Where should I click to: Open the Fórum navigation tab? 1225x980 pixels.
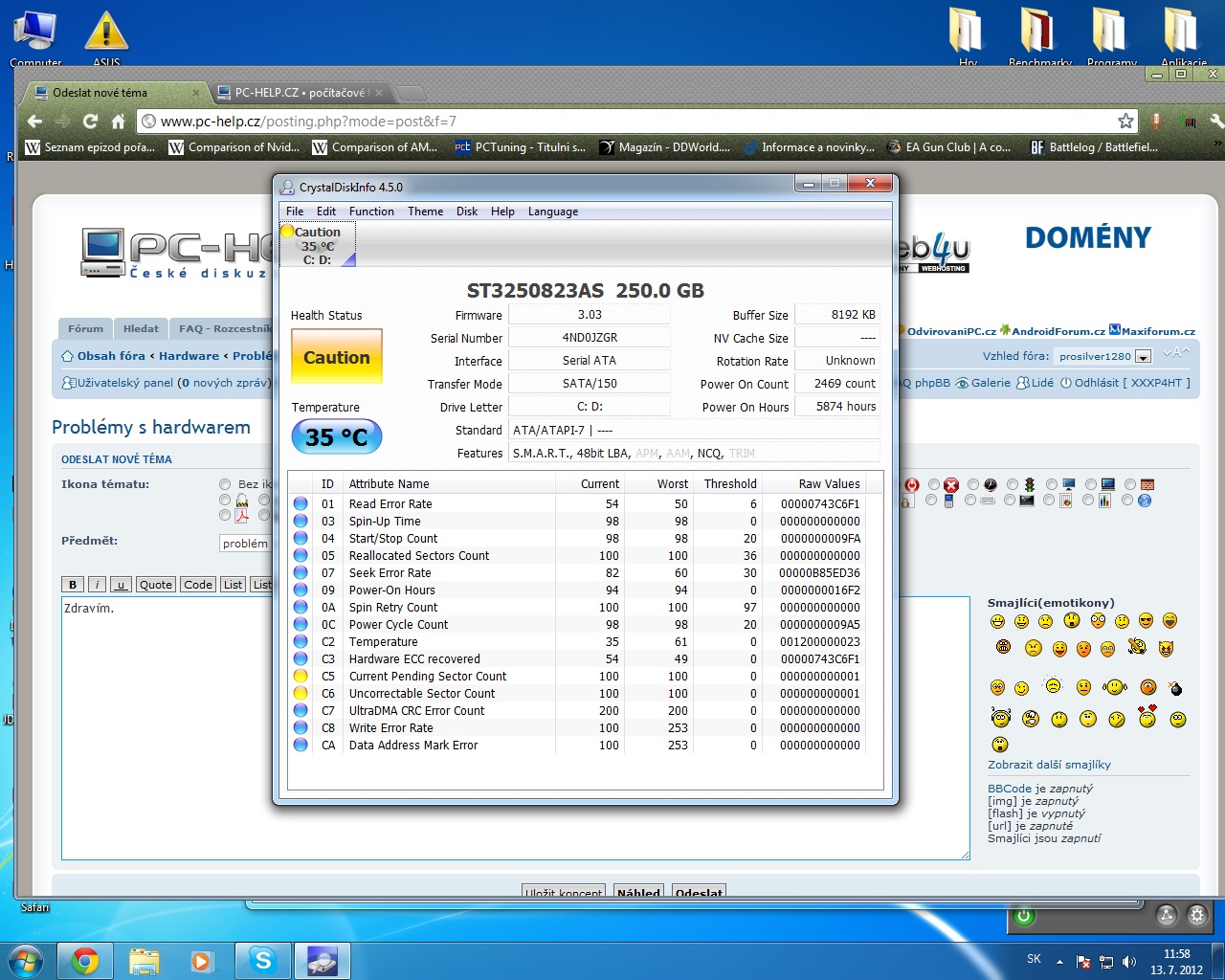tap(85, 328)
